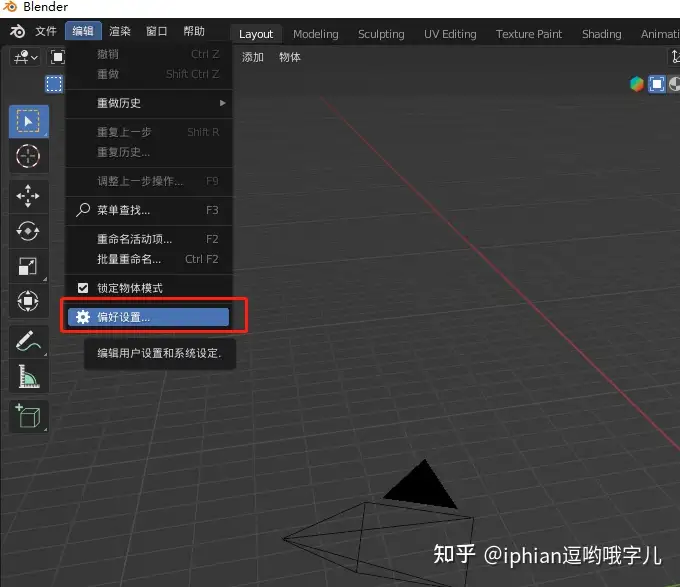
Task: Open the 帮助 menu
Action: click(x=194, y=31)
